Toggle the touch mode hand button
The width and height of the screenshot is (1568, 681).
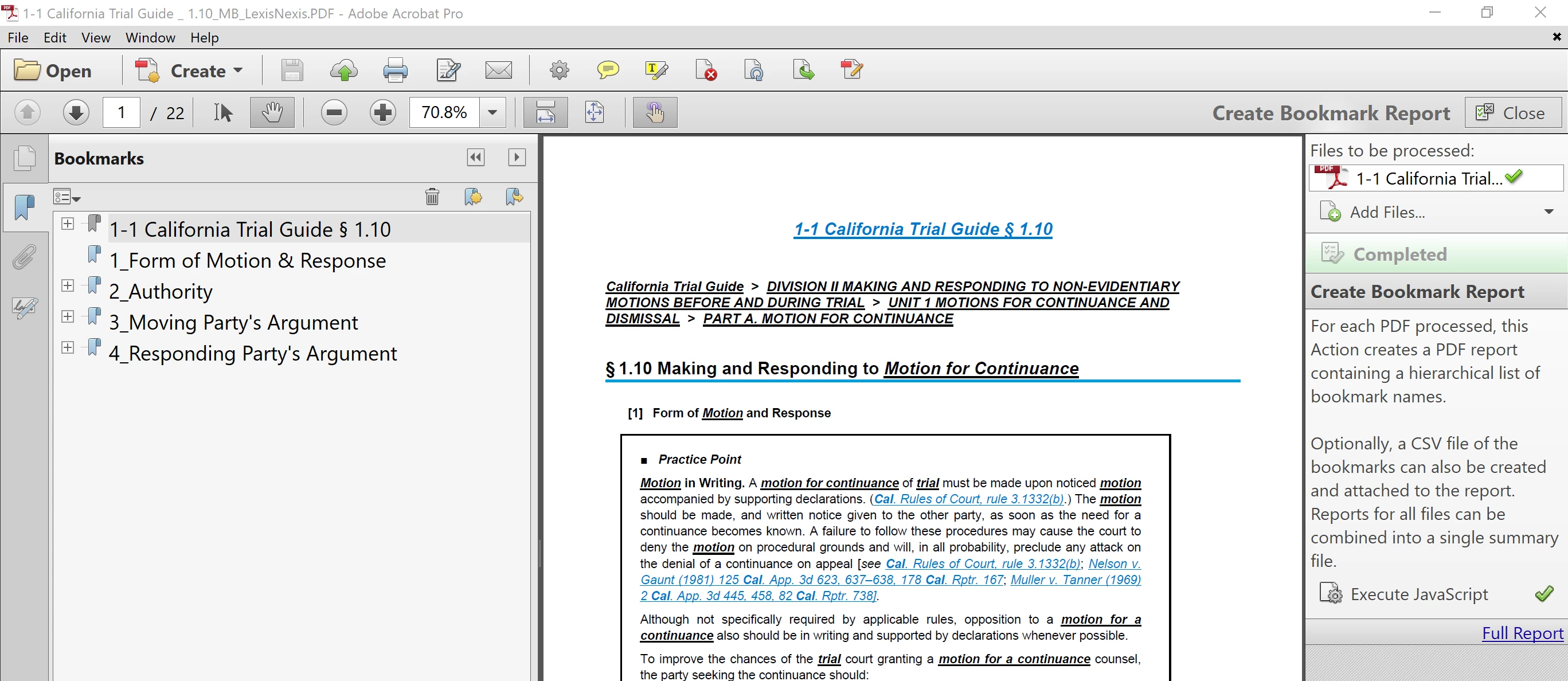coord(654,112)
